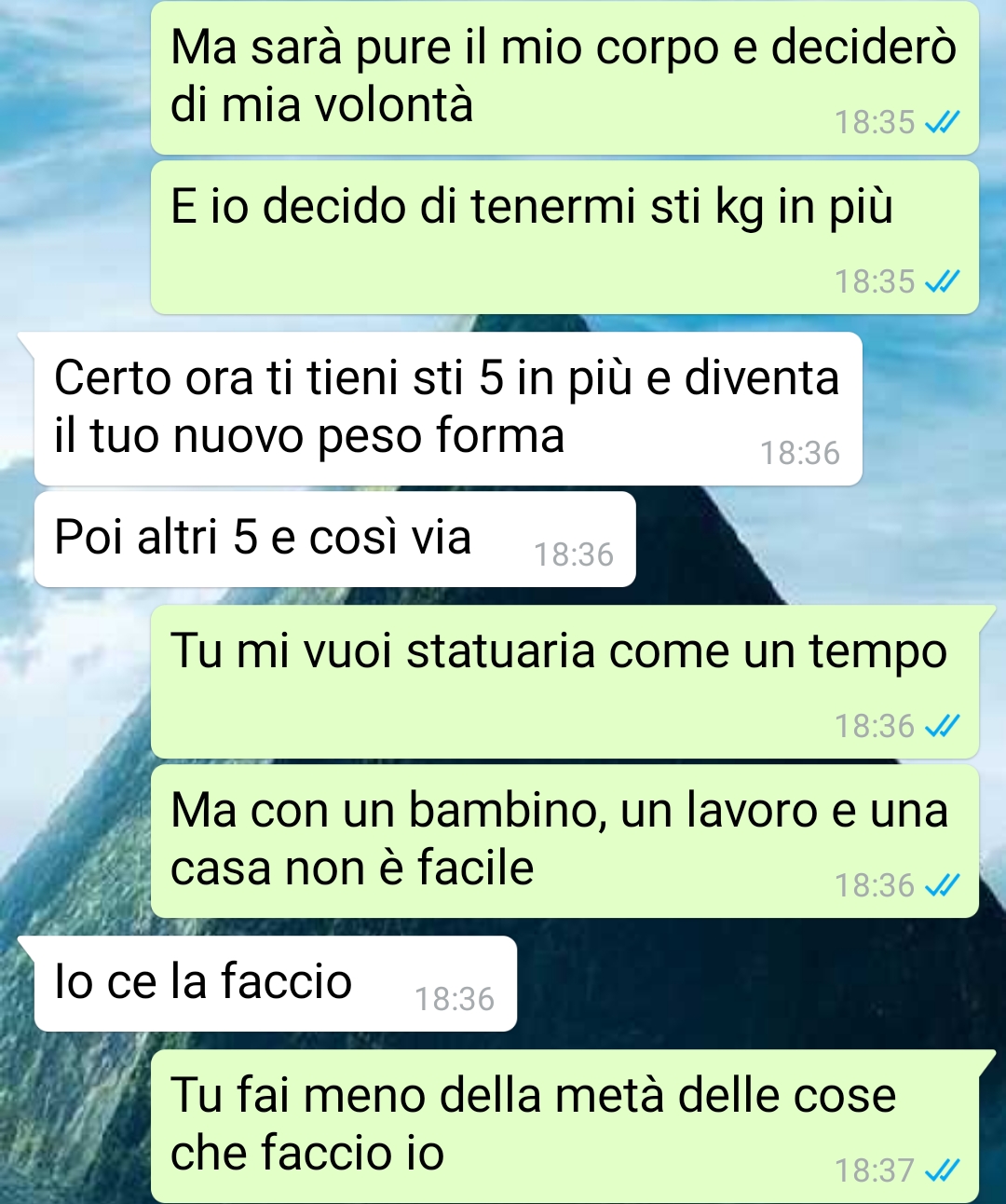Select the received message 'Io ce la faccio'
1006x1204 pixels.
click(276, 983)
